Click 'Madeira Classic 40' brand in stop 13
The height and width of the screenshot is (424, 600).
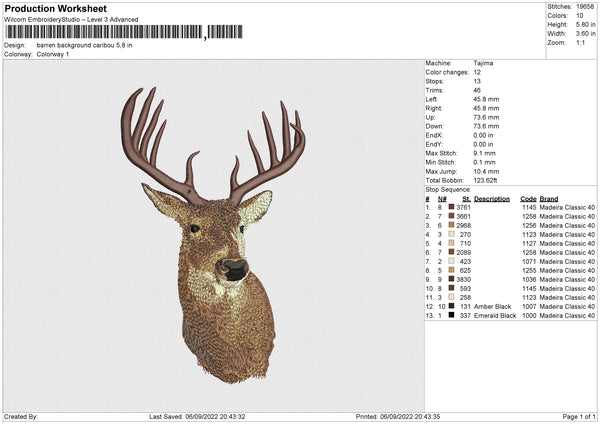pos(567,316)
